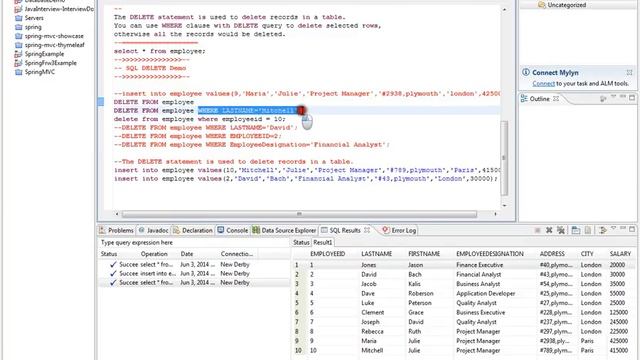Close the SQL Results tab with its X

click(367, 230)
